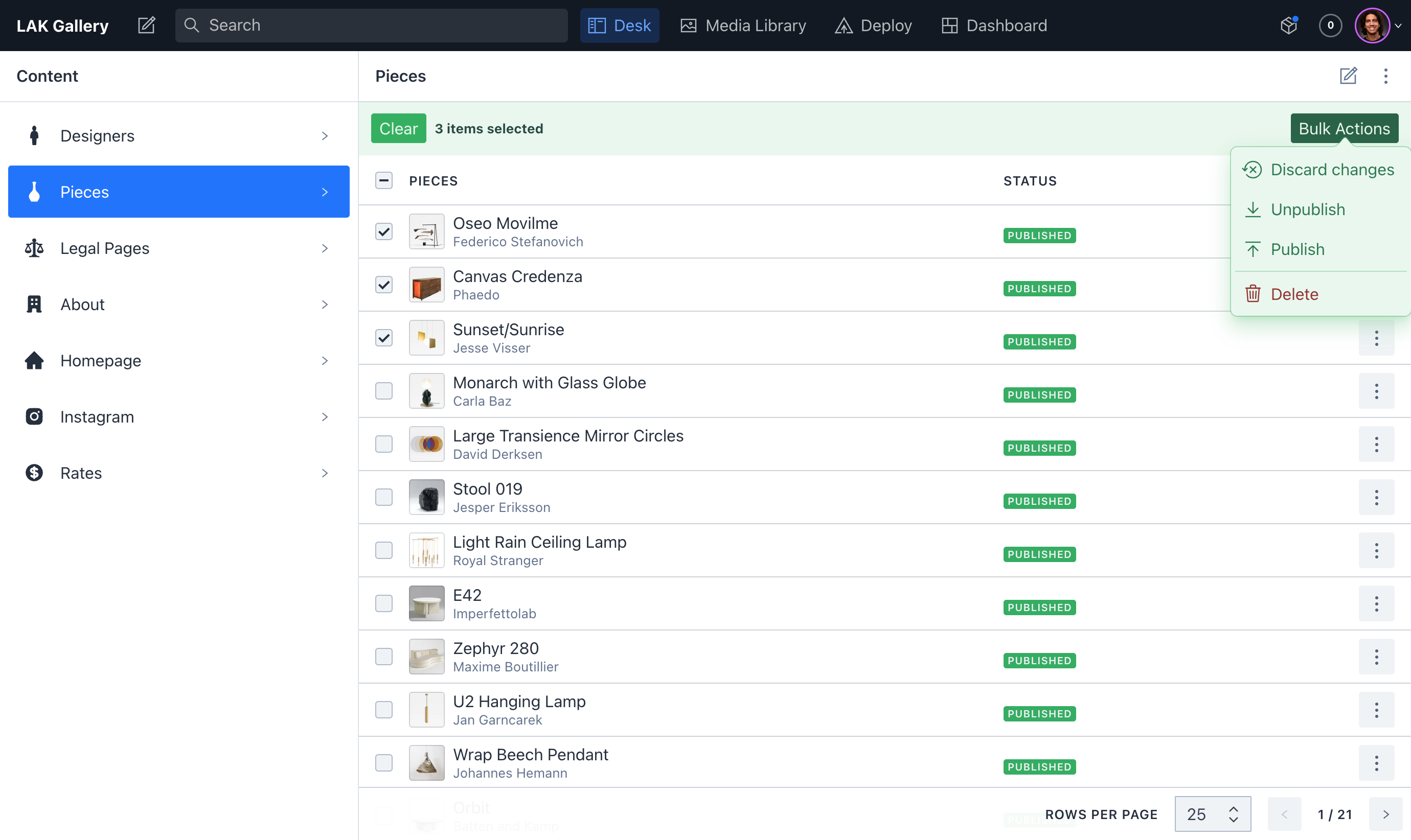
Task: Open the Pieces pane vertical dots menu
Action: [x=1385, y=76]
